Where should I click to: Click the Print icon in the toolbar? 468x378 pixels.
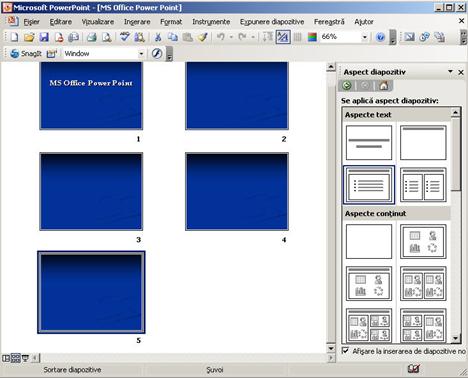(92, 37)
